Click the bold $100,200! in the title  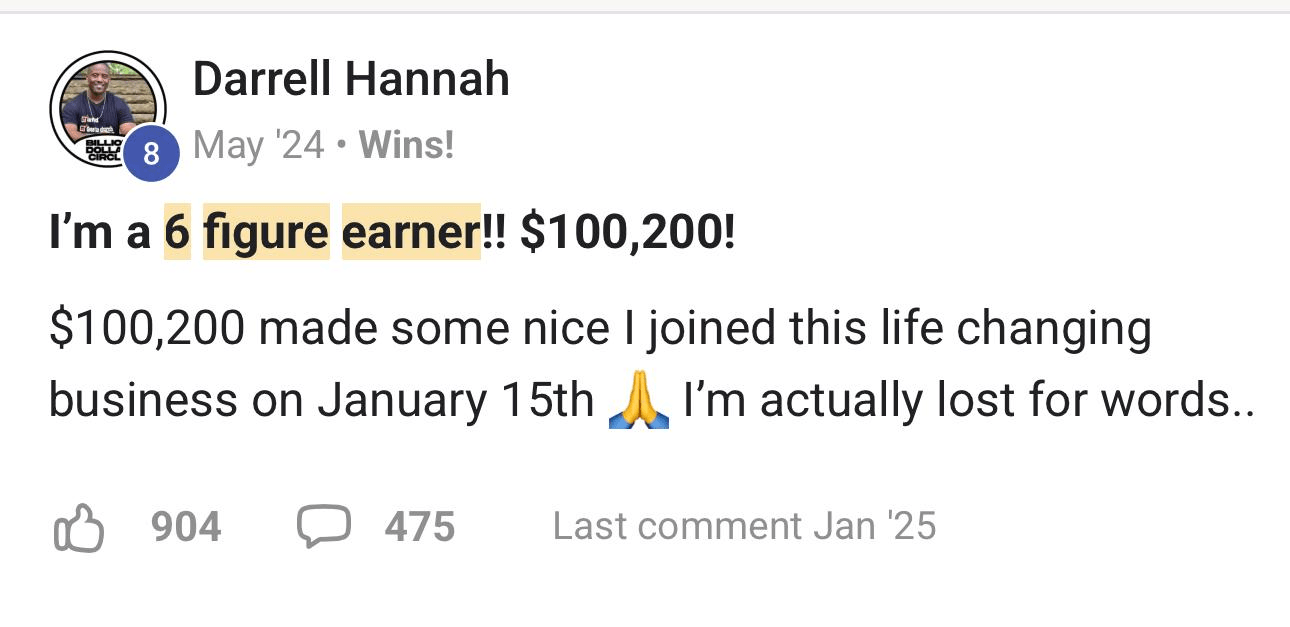[628, 233]
